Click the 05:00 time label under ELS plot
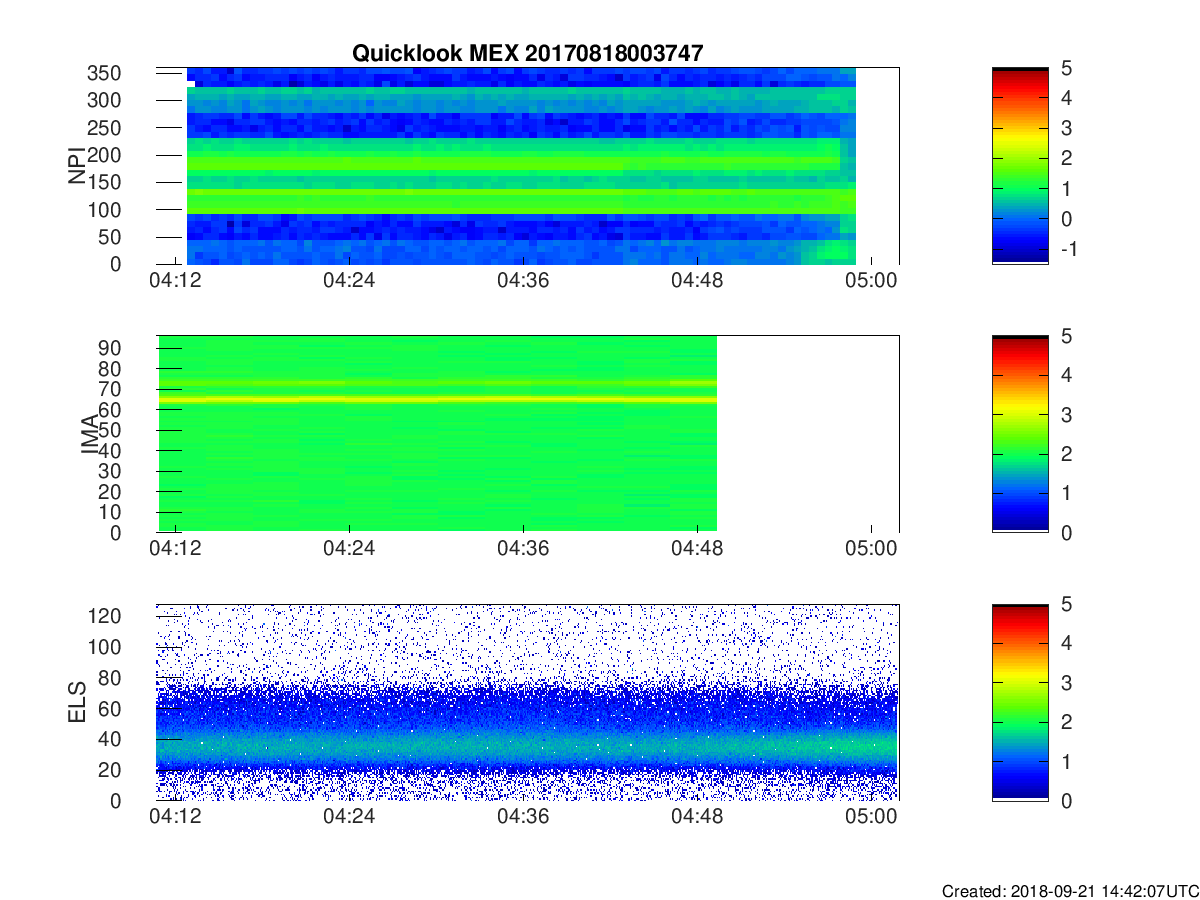The width and height of the screenshot is (1200, 900). point(871,819)
